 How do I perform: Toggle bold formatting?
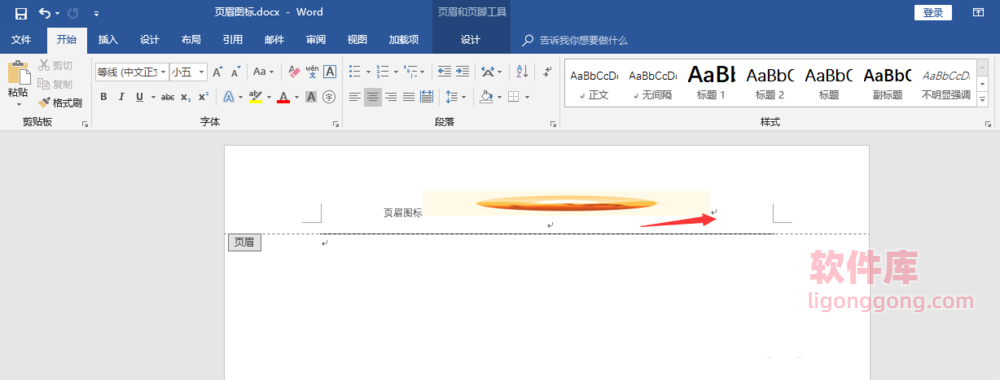tap(103, 97)
